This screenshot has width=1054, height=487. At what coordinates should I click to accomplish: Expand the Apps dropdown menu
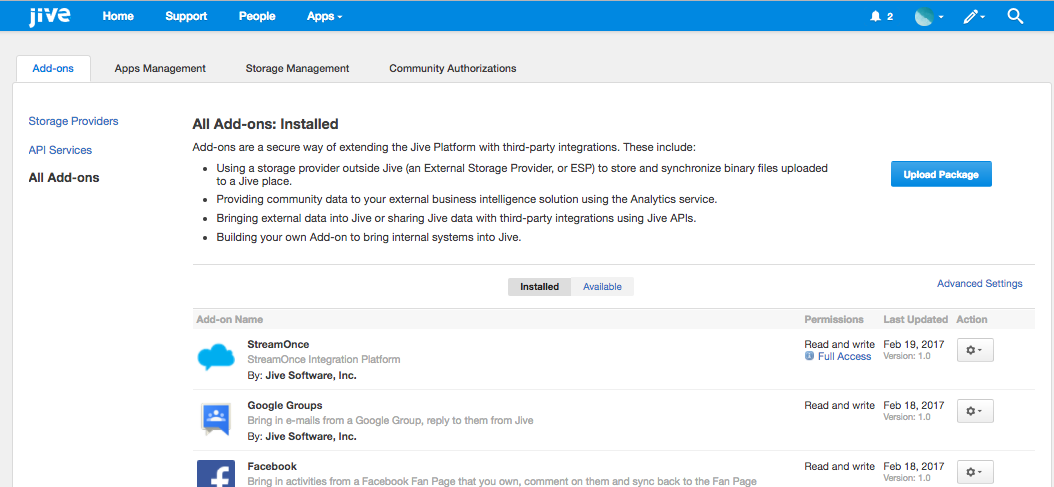pyautogui.click(x=325, y=16)
